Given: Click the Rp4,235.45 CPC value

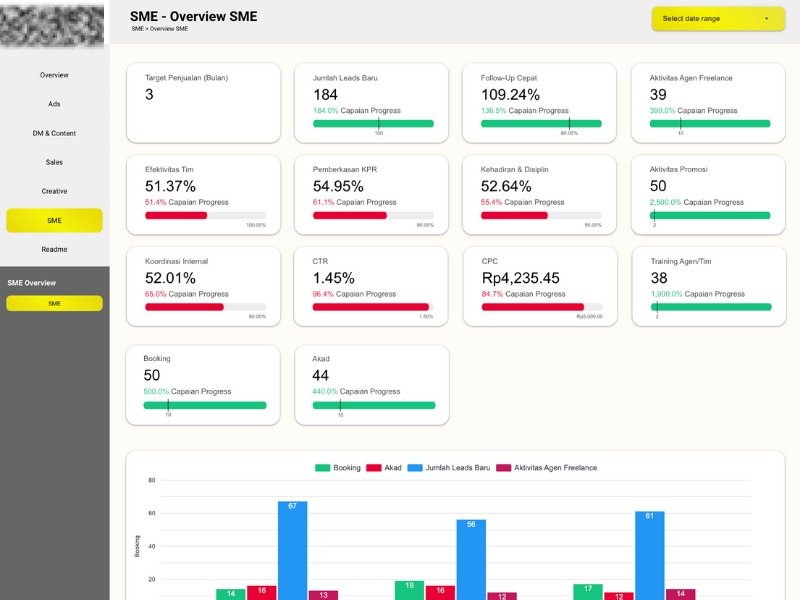Looking at the screenshot, I should 520,279.
